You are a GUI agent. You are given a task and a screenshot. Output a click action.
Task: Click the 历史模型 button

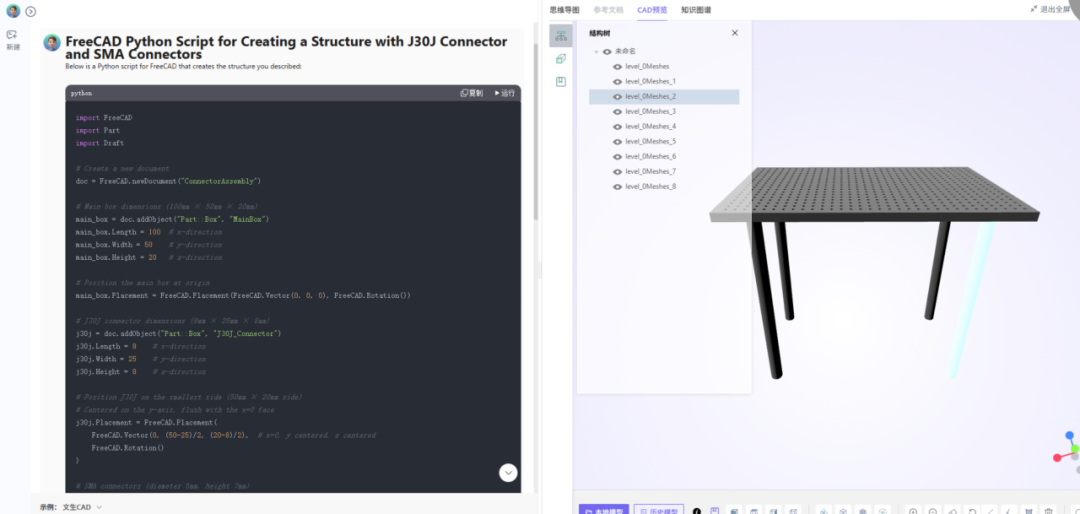tap(658, 511)
